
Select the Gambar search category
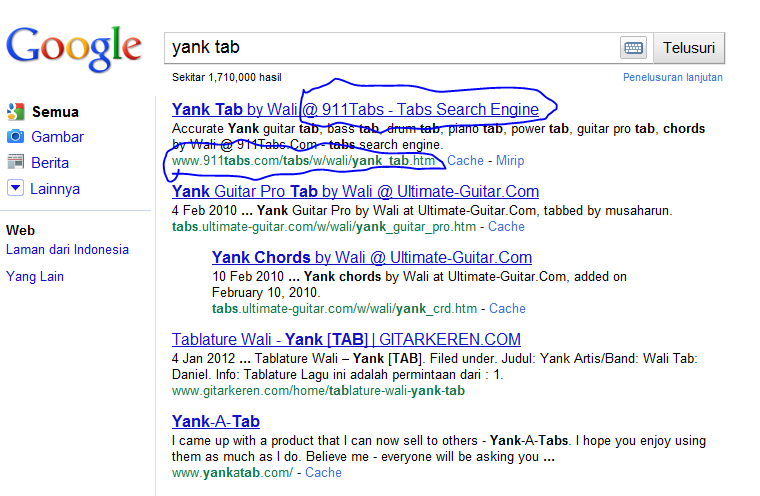point(57,137)
